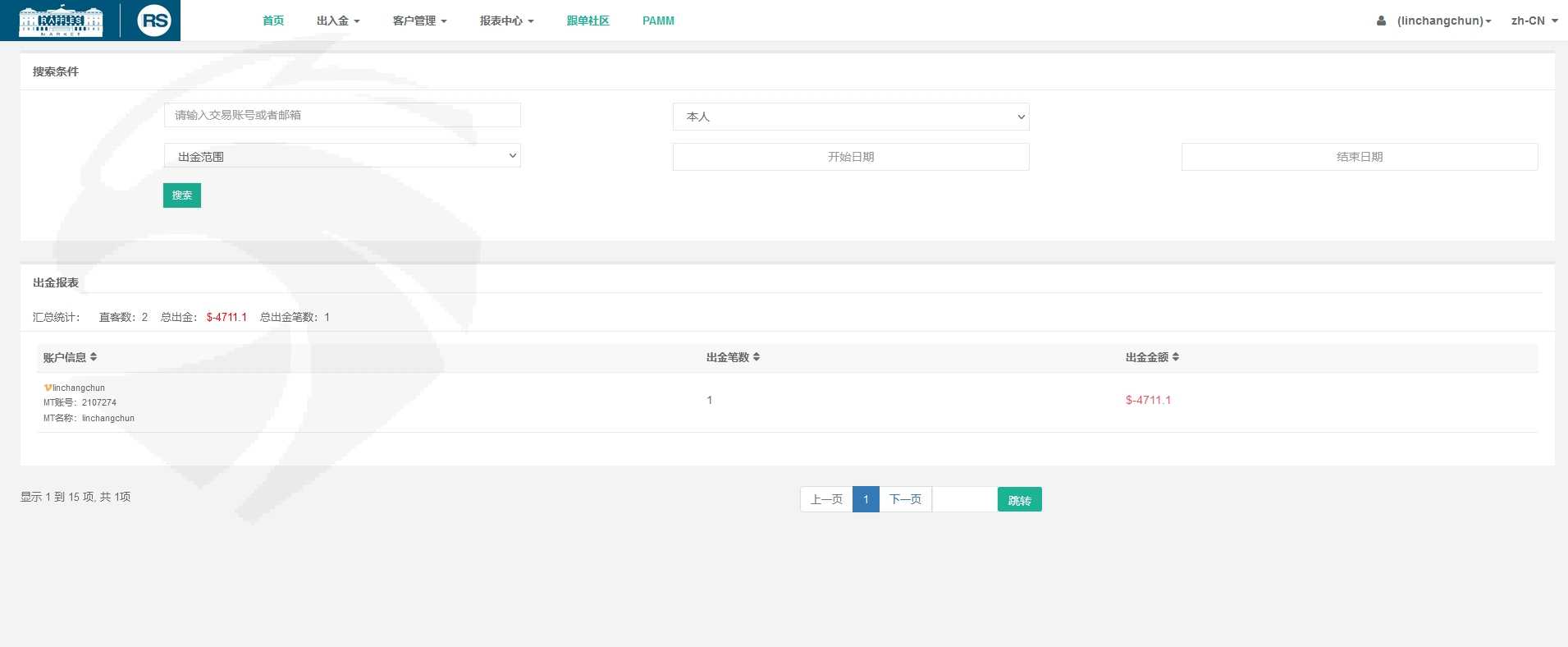Open the PAMM menu item

(658, 21)
